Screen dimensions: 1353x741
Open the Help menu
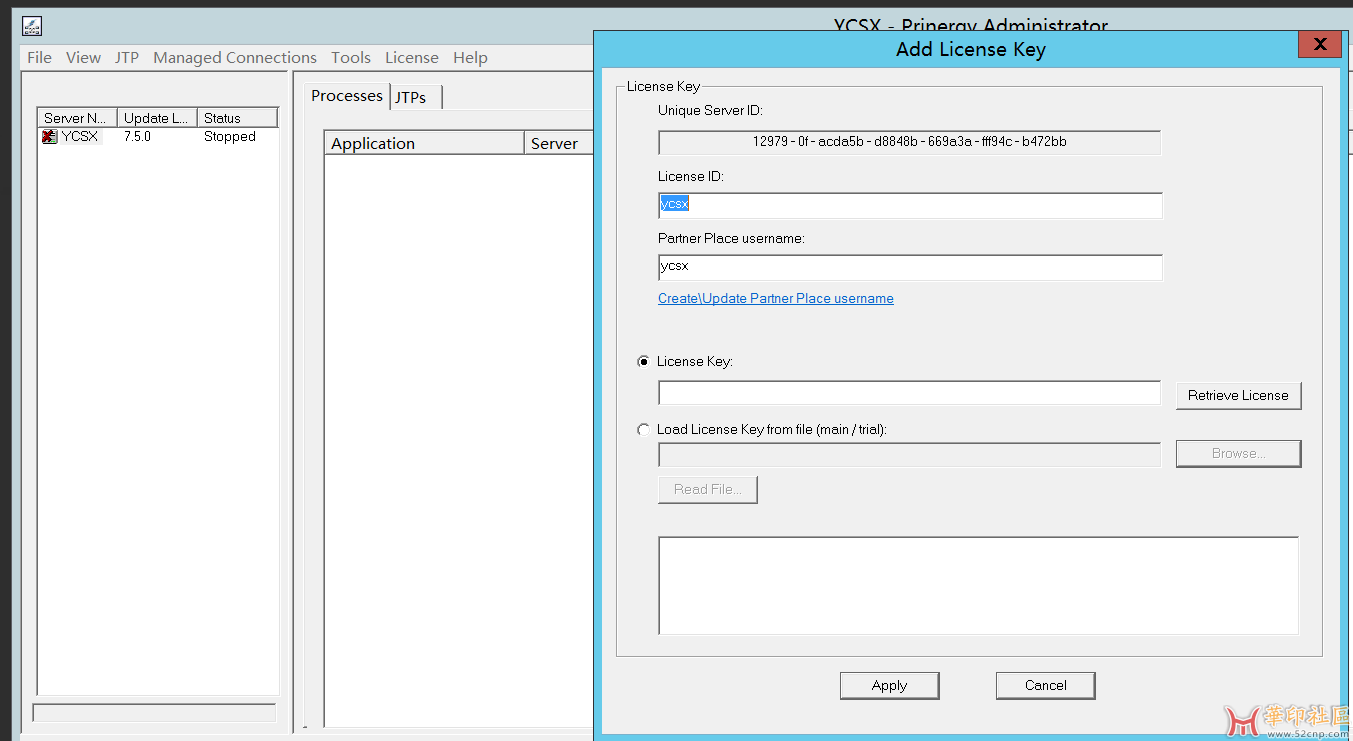(470, 58)
